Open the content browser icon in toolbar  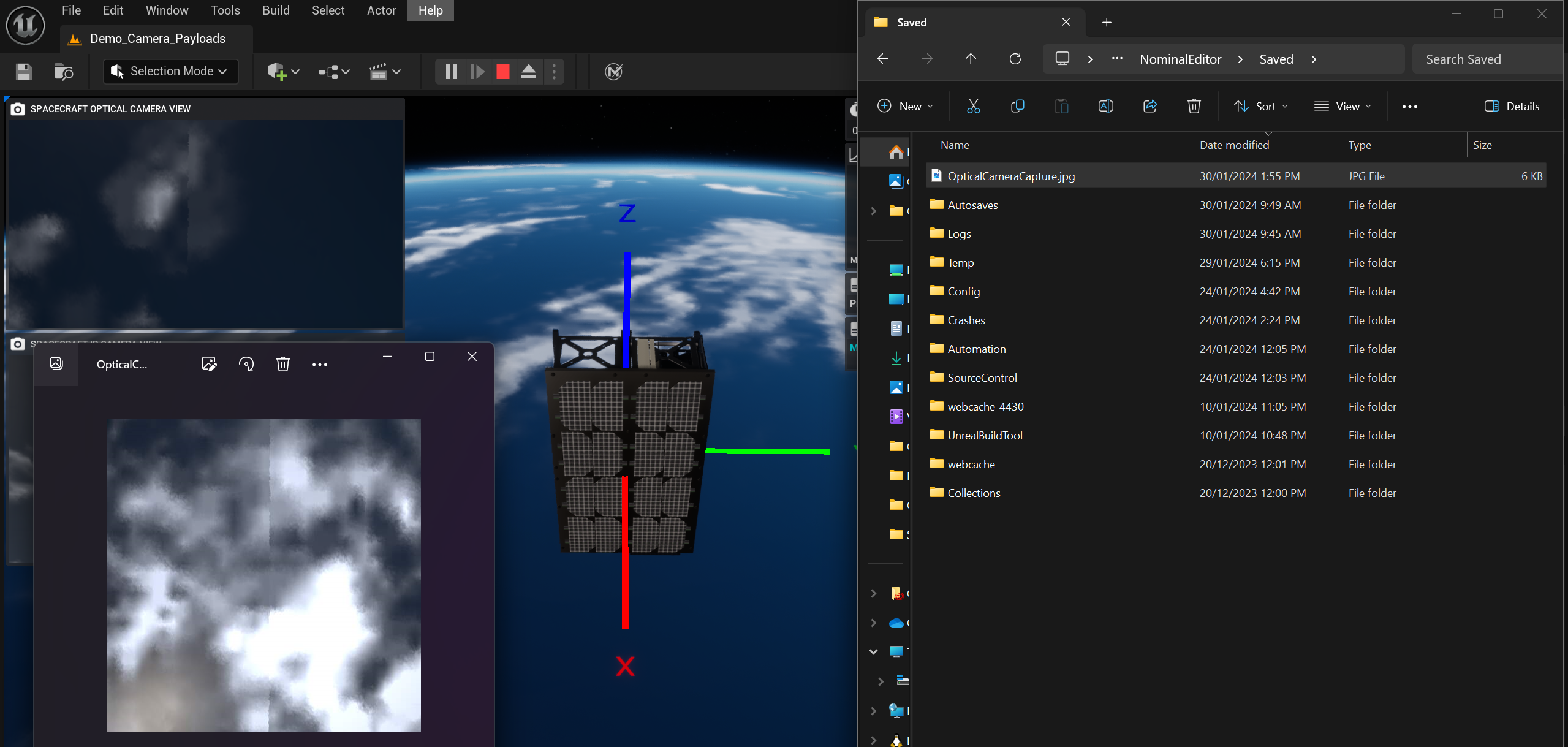point(64,72)
